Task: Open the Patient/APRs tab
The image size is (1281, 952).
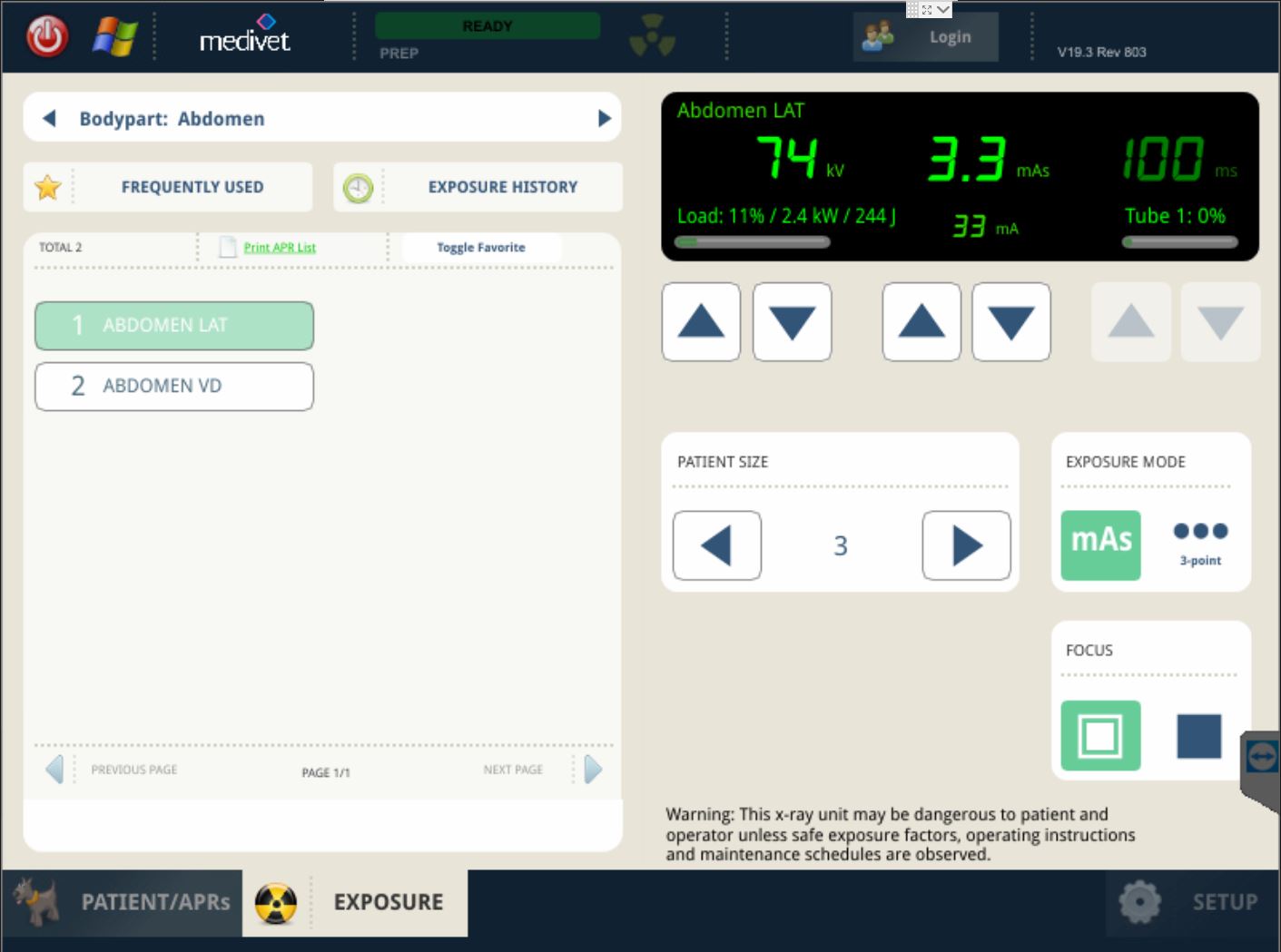Action: [123, 902]
